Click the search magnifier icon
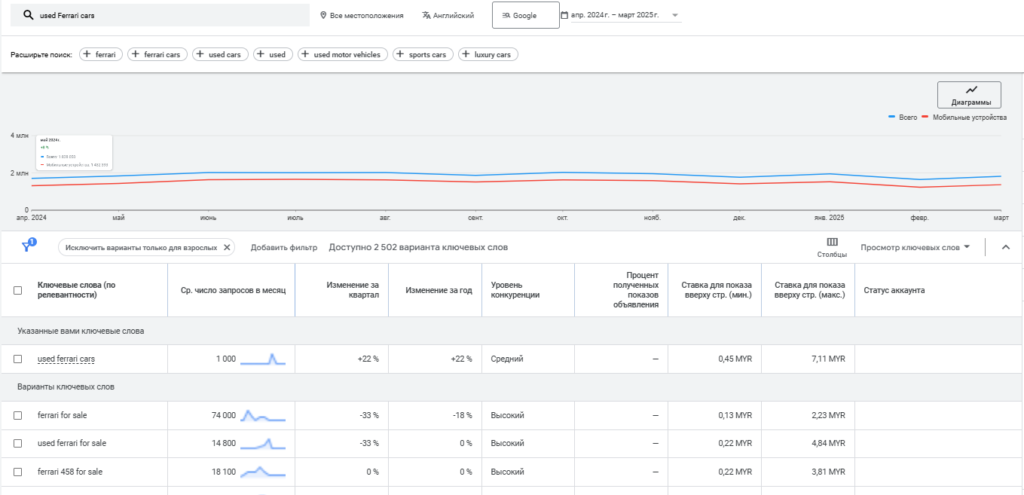 click(x=28, y=15)
